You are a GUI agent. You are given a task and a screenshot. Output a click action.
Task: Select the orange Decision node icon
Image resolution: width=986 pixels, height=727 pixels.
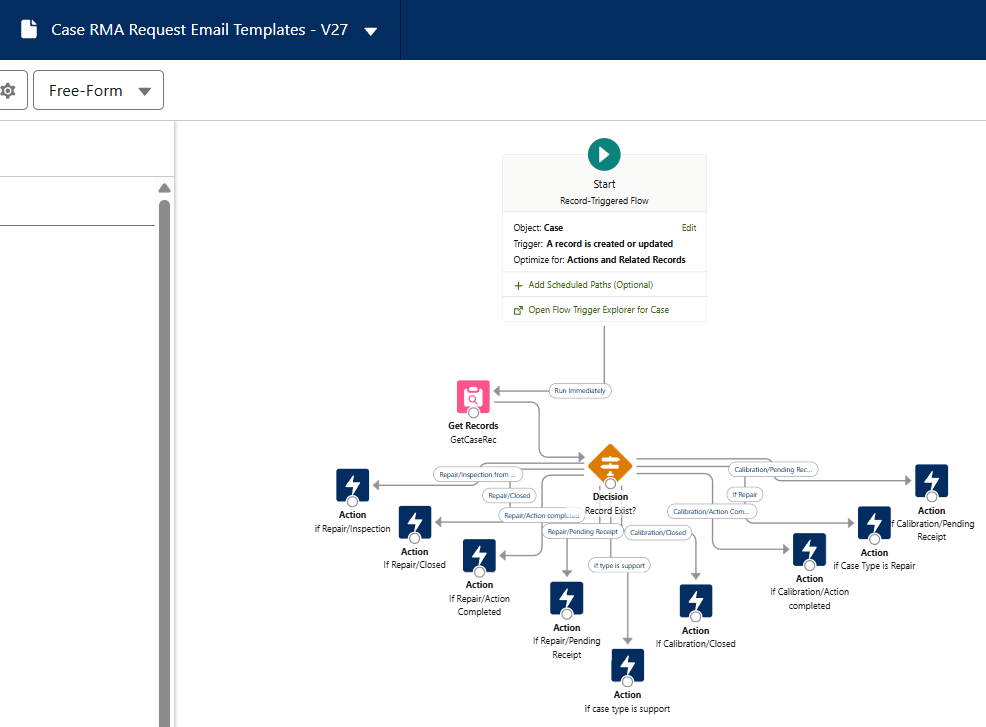point(610,463)
